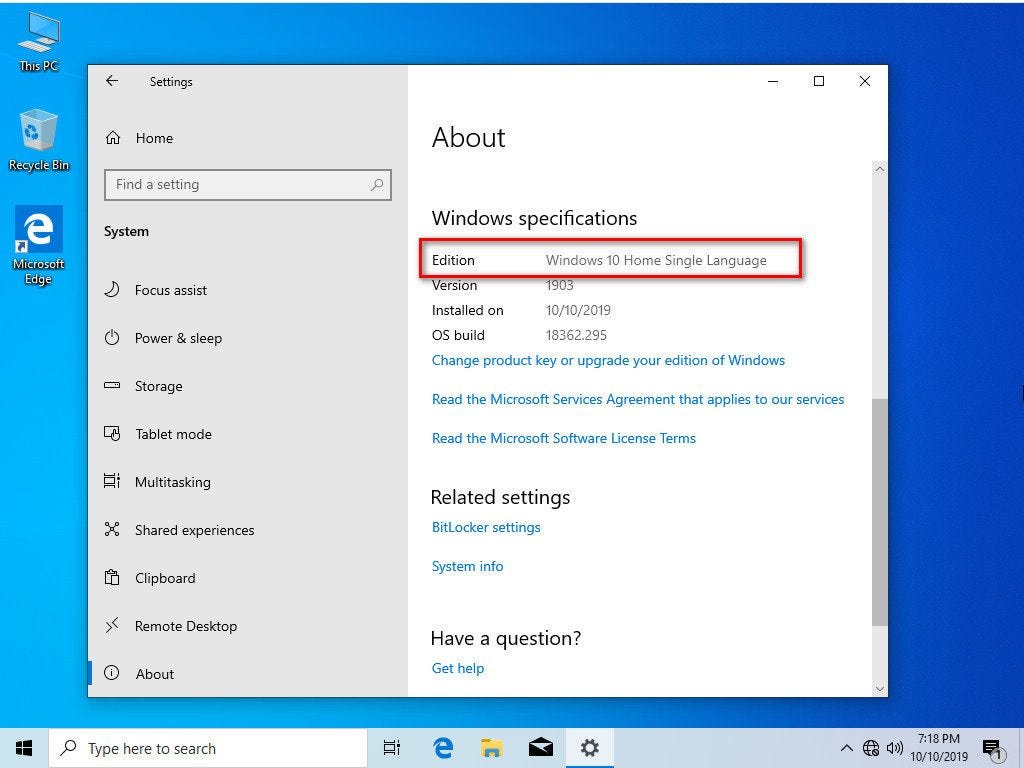Launch Microsoft Edge from the taskbar
Screen dimensions: 1024x768
coord(441,747)
